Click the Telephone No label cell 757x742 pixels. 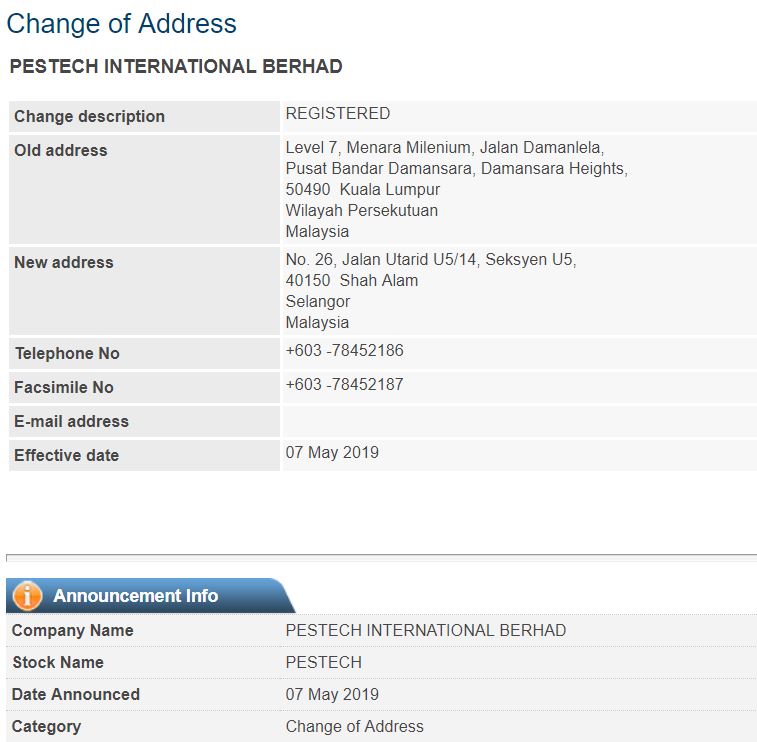click(144, 353)
